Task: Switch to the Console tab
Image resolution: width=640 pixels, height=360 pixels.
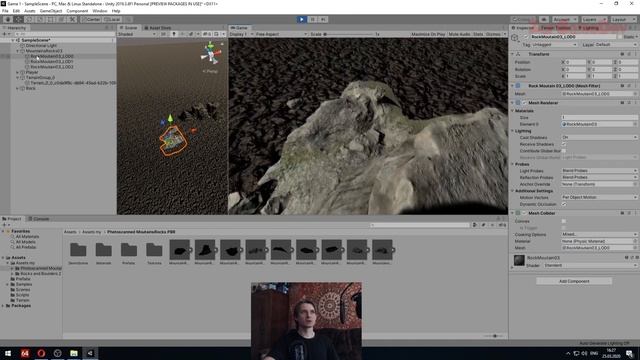Action: pyautogui.click(x=39, y=219)
